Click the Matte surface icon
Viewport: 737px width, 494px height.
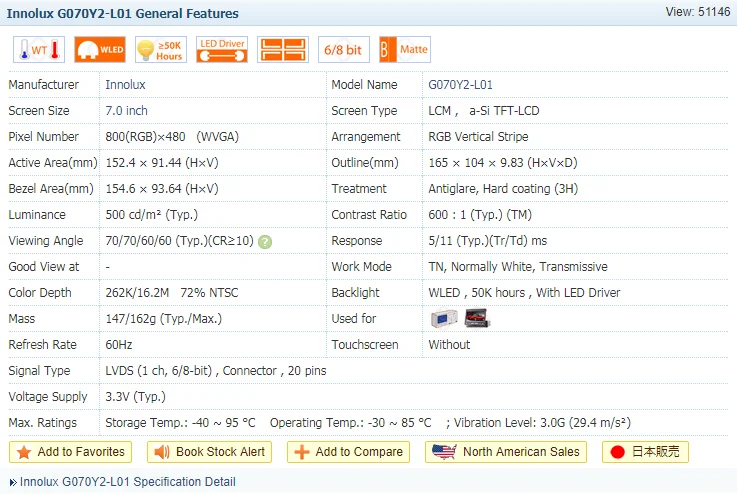404,49
